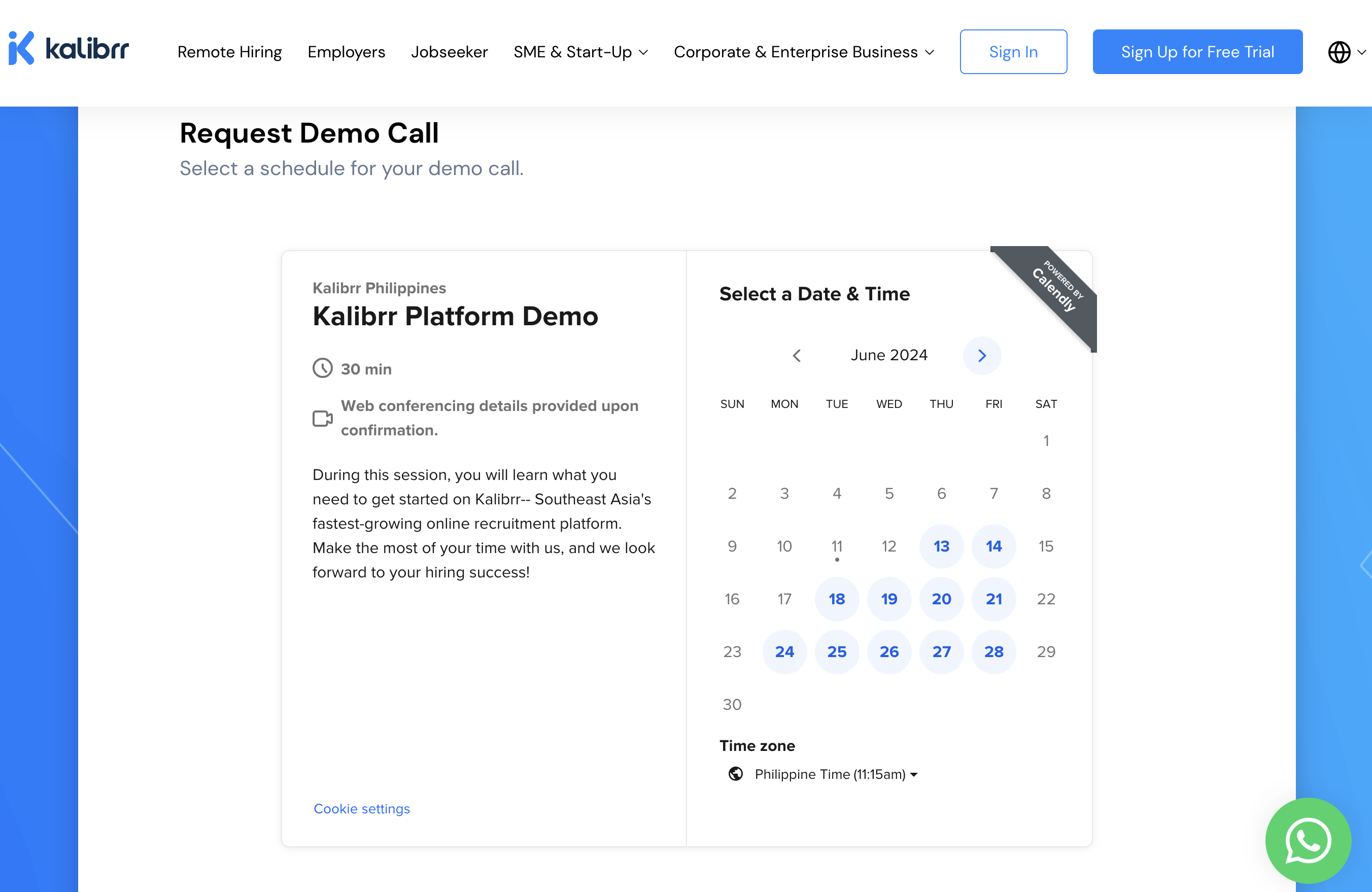Click the Sign In button
This screenshot has width=1372, height=892.
click(1013, 52)
